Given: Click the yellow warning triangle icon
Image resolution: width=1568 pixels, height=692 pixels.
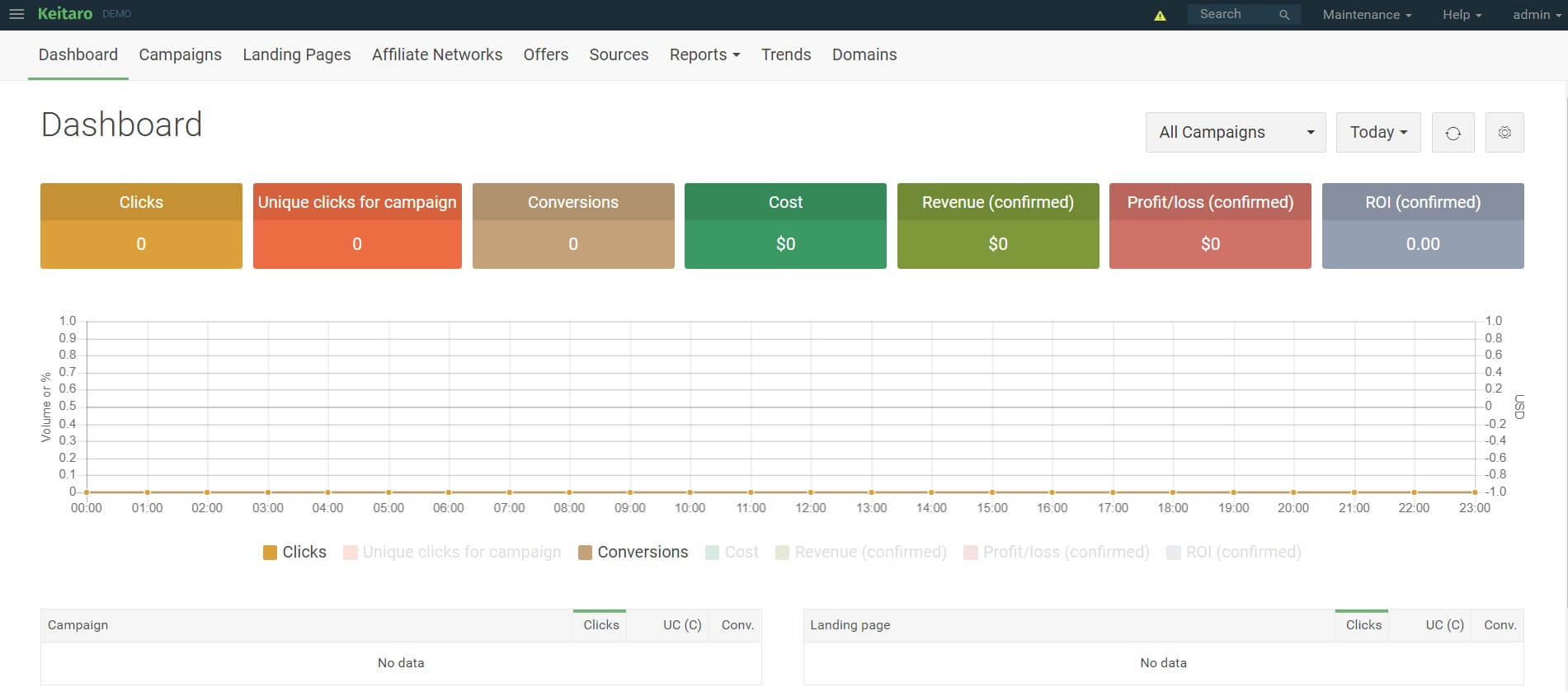Looking at the screenshot, I should coord(1160,15).
